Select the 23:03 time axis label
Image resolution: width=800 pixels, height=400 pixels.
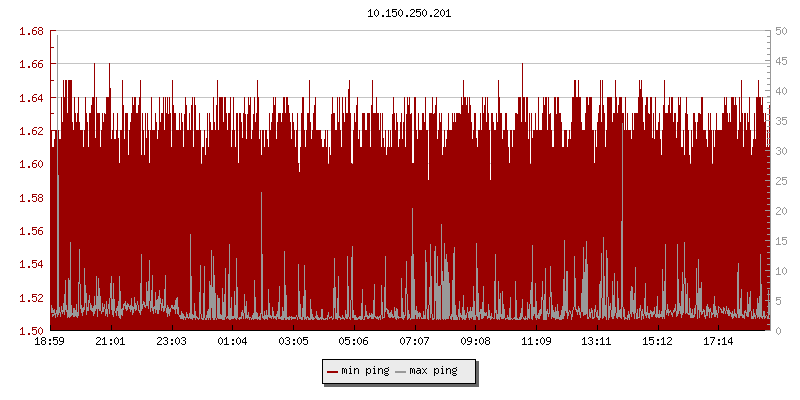click(x=172, y=341)
